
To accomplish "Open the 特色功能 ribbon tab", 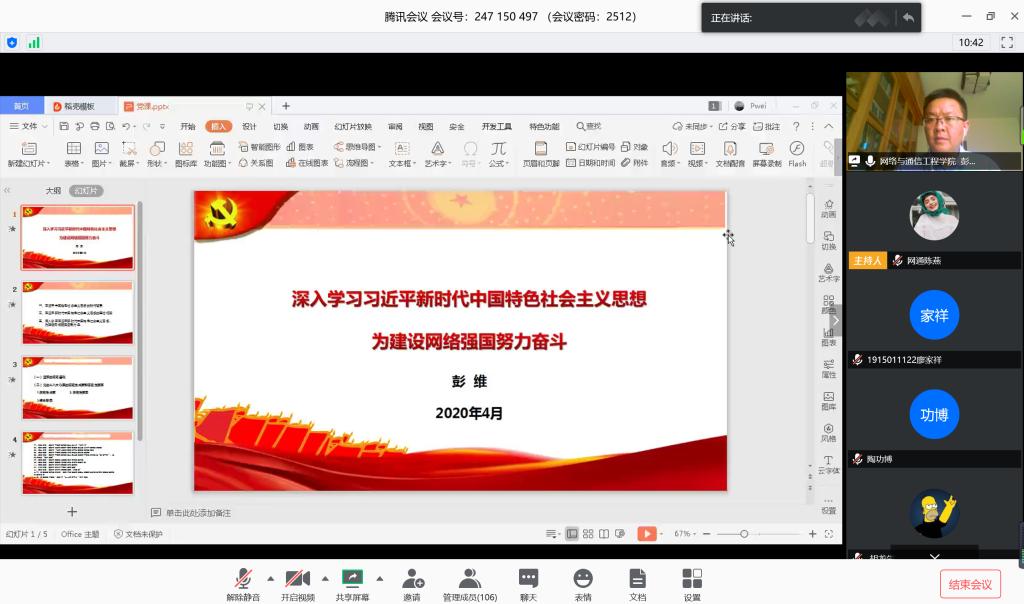I will click(545, 126).
